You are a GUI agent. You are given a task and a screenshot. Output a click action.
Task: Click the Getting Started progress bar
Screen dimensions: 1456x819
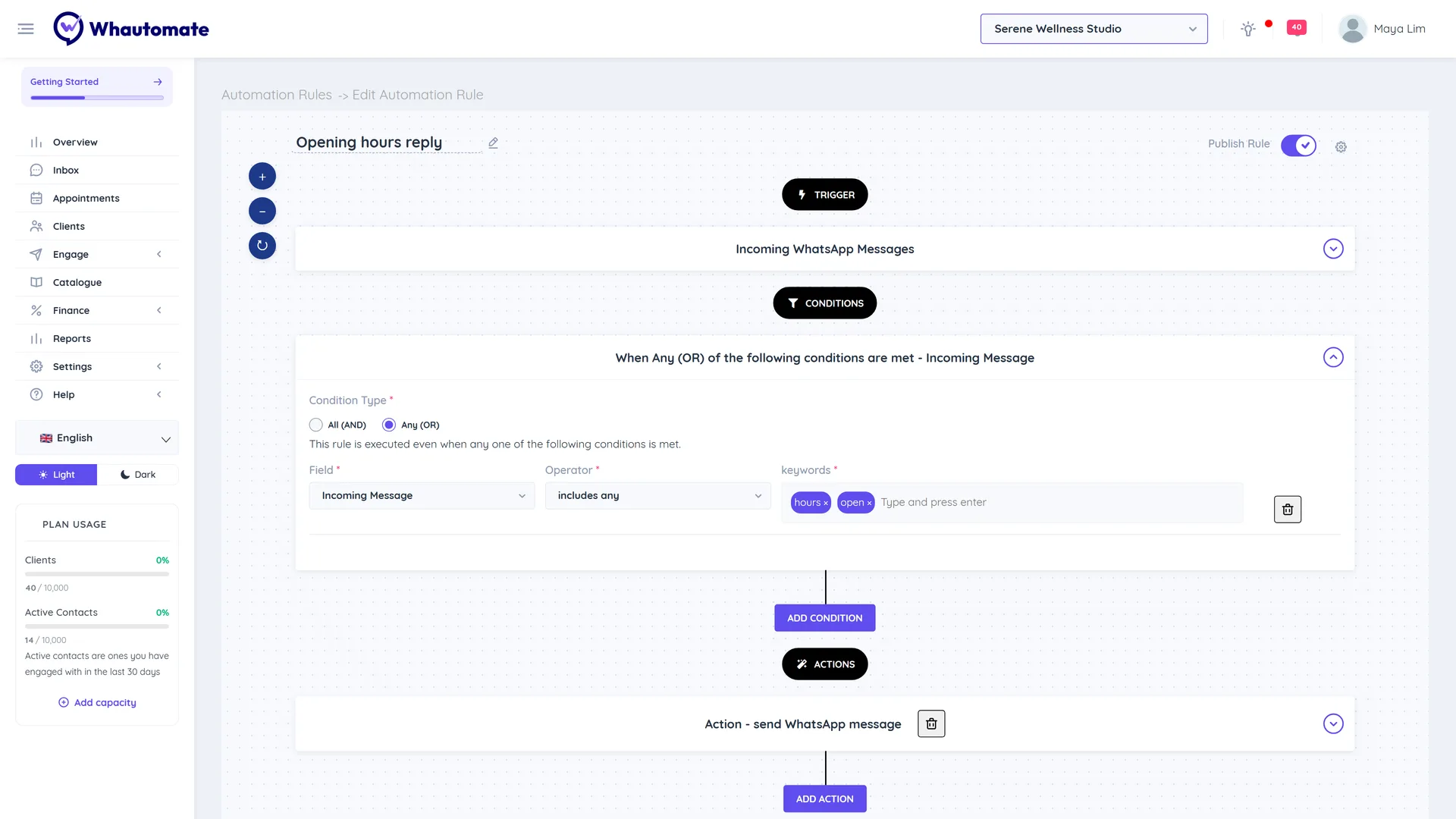click(97, 98)
